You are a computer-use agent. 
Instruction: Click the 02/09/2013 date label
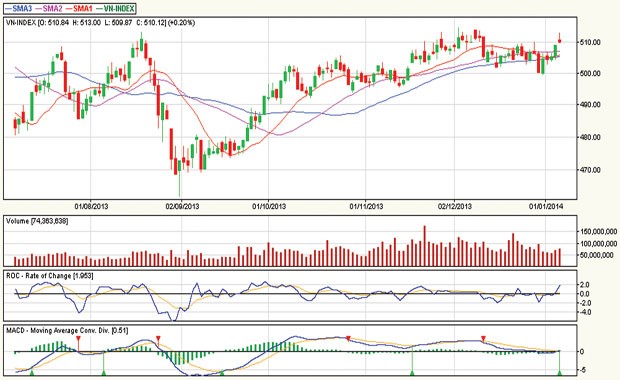point(182,206)
